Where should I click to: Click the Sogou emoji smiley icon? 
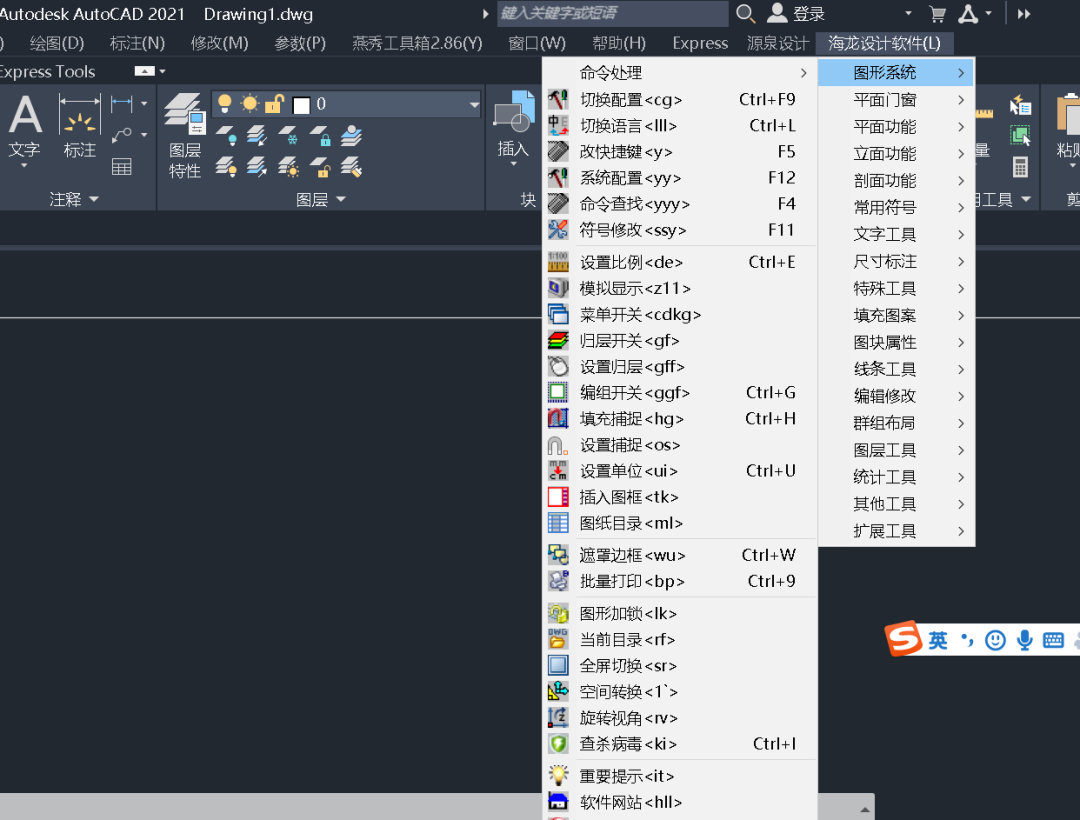tap(995, 641)
